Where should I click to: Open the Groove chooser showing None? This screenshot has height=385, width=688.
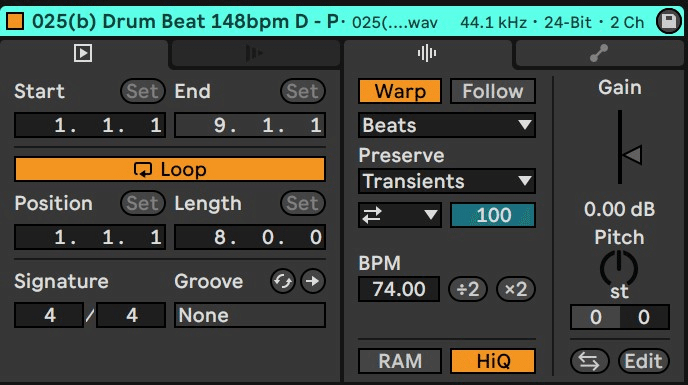tap(250, 315)
